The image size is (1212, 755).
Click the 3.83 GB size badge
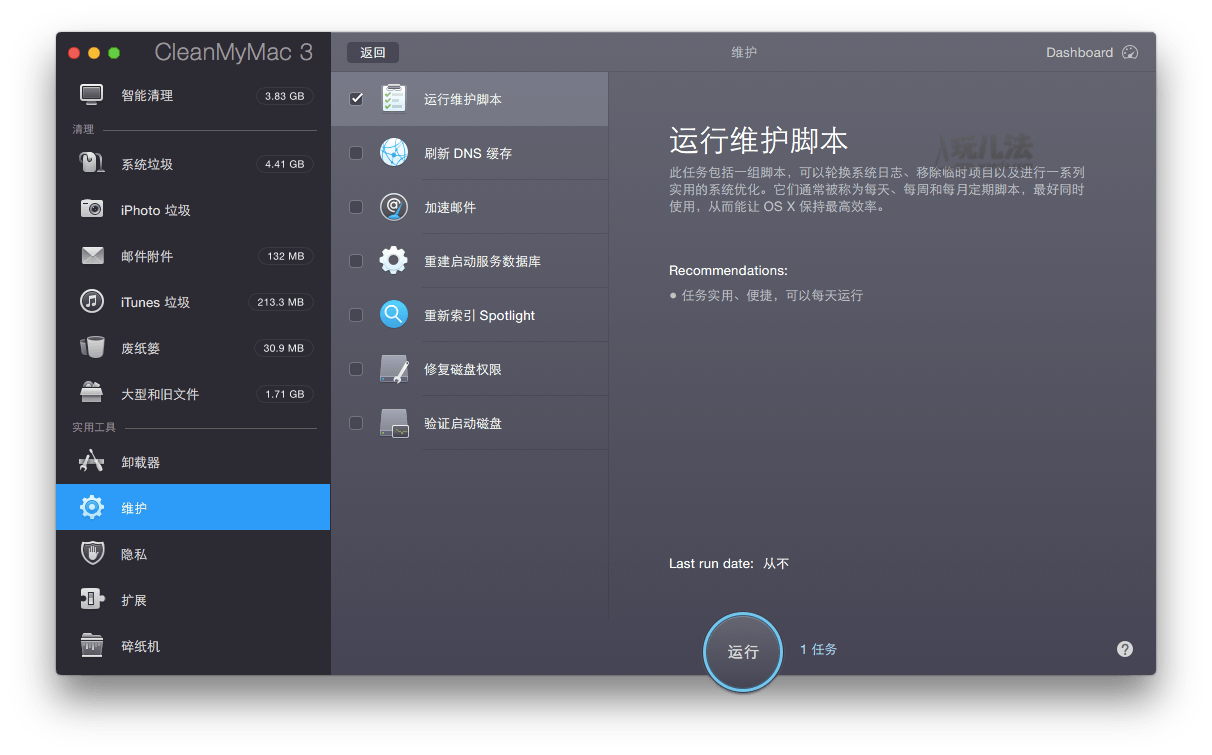click(x=284, y=96)
